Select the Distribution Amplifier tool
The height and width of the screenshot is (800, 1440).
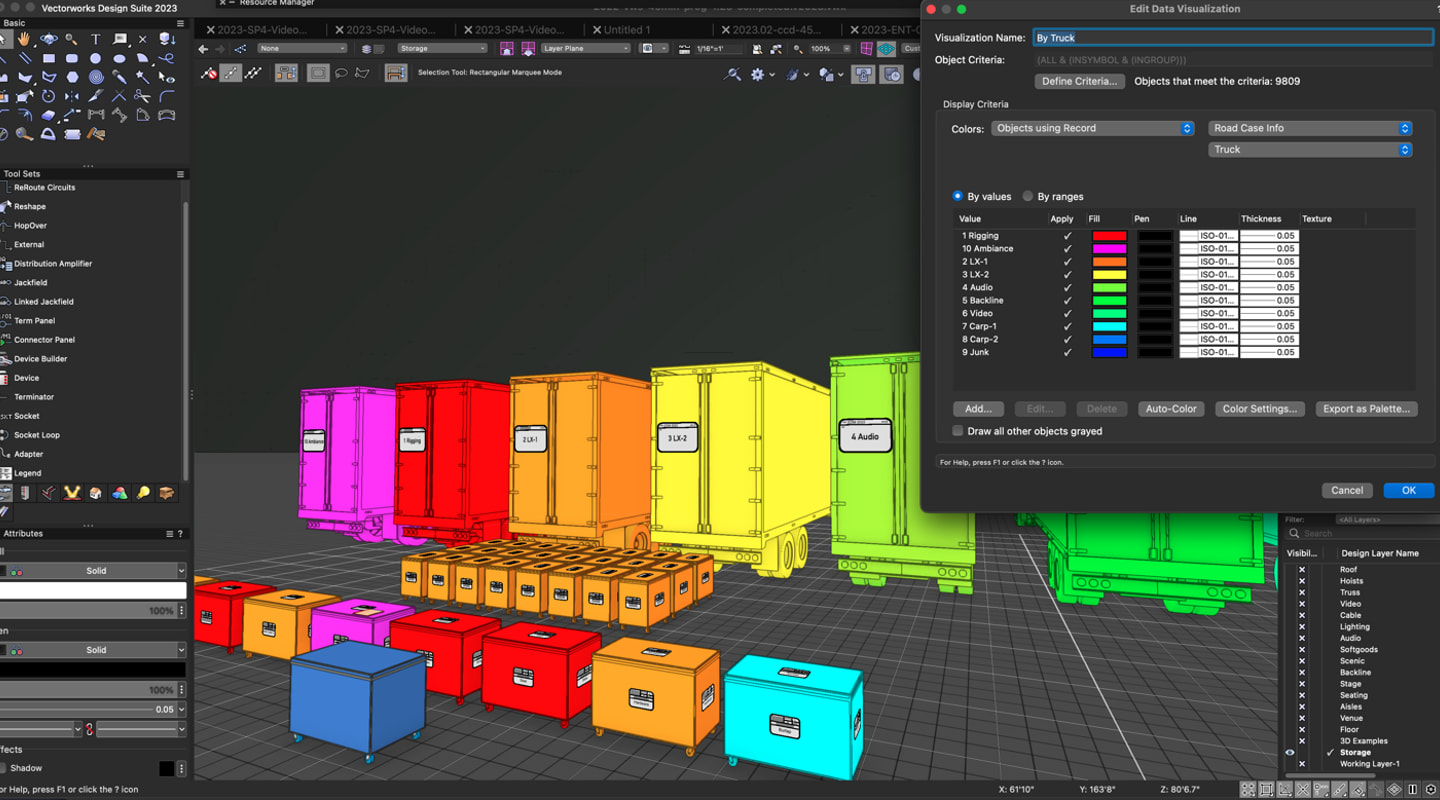(x=52, y=264)
